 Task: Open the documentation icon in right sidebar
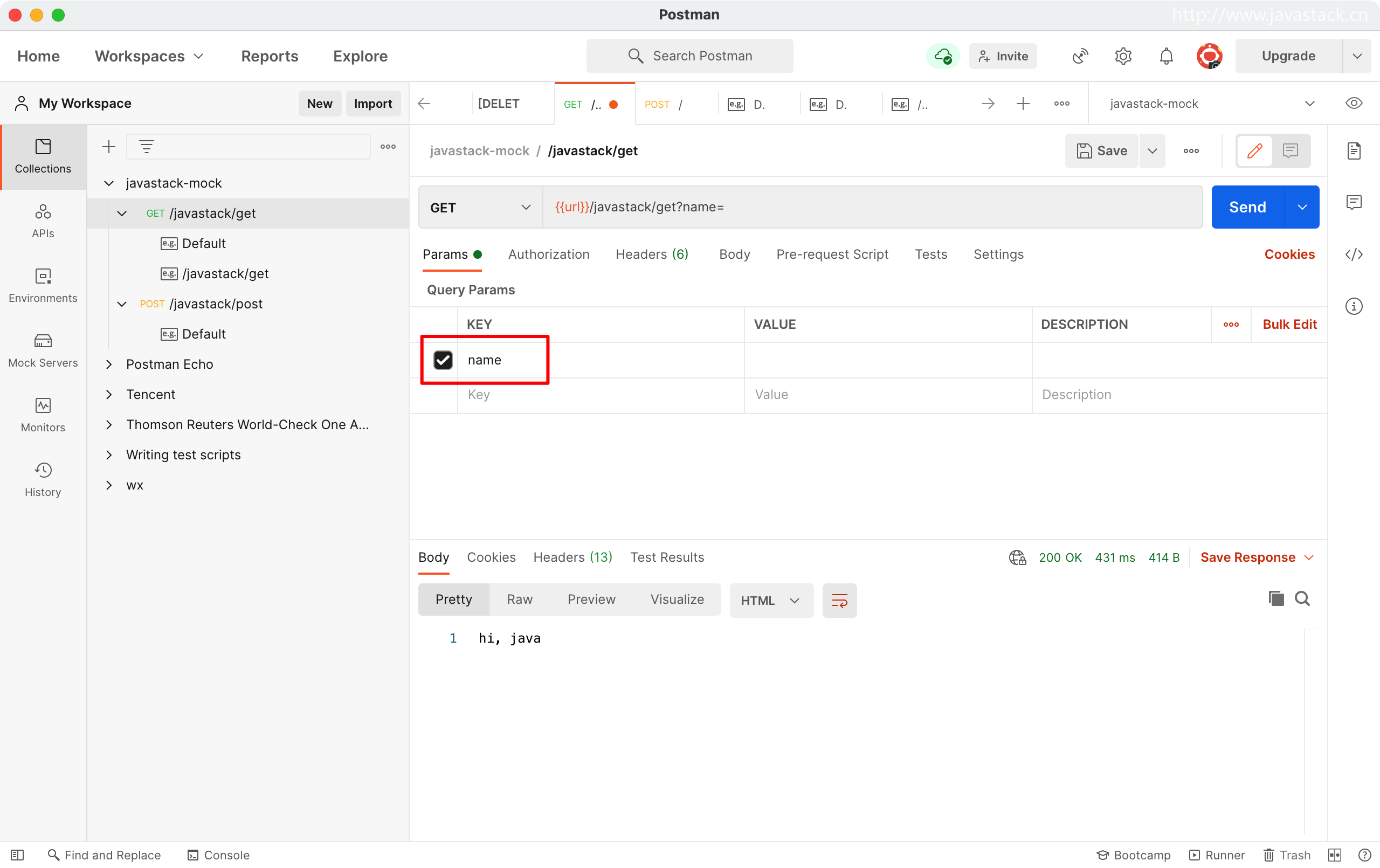click(1354, 151)
